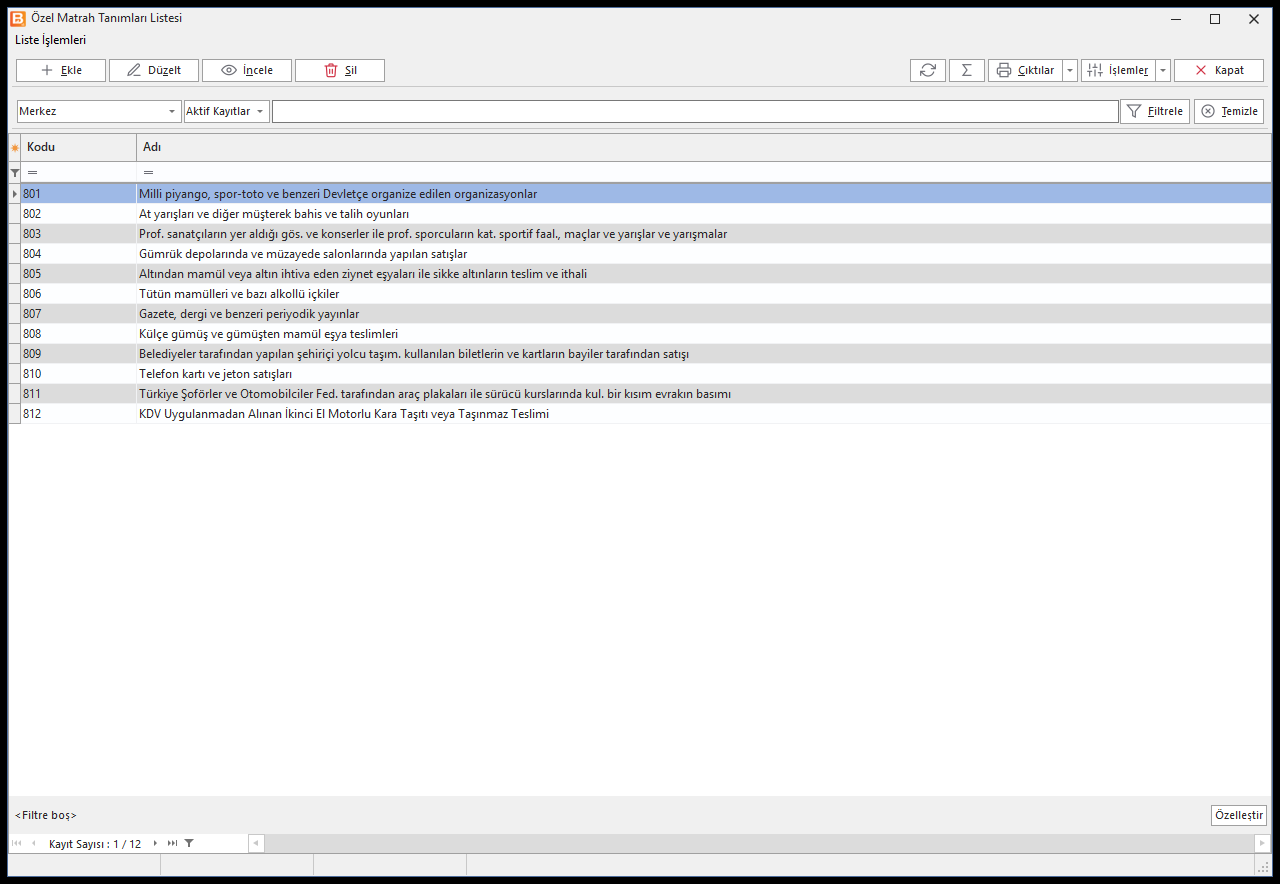The width and height of the screenshot is (1280, 884).
Task: Select row 802 At yarışları
Action: point(640,214)
